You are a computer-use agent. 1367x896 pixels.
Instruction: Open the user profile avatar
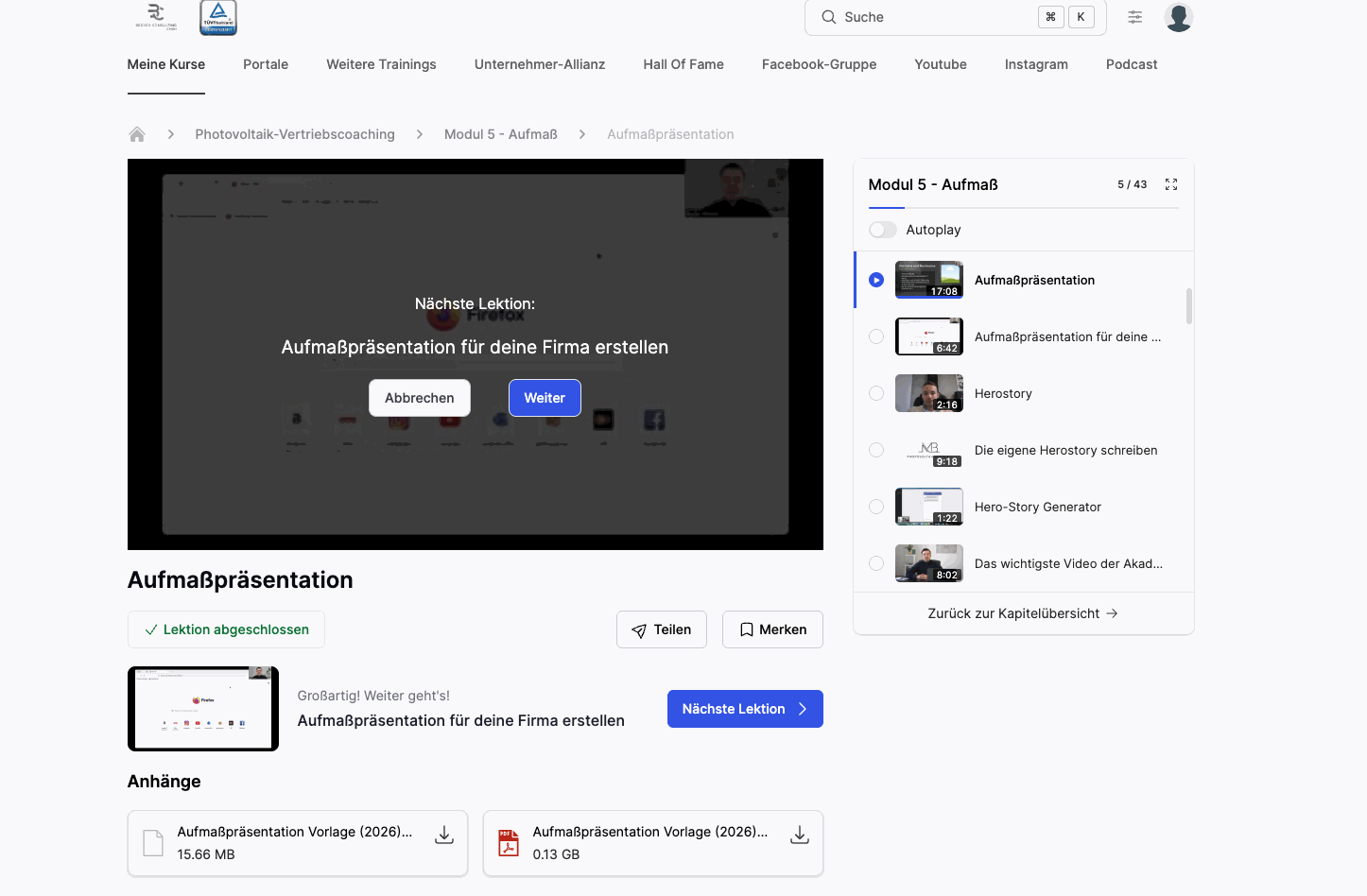click(x=1179, y=17)
